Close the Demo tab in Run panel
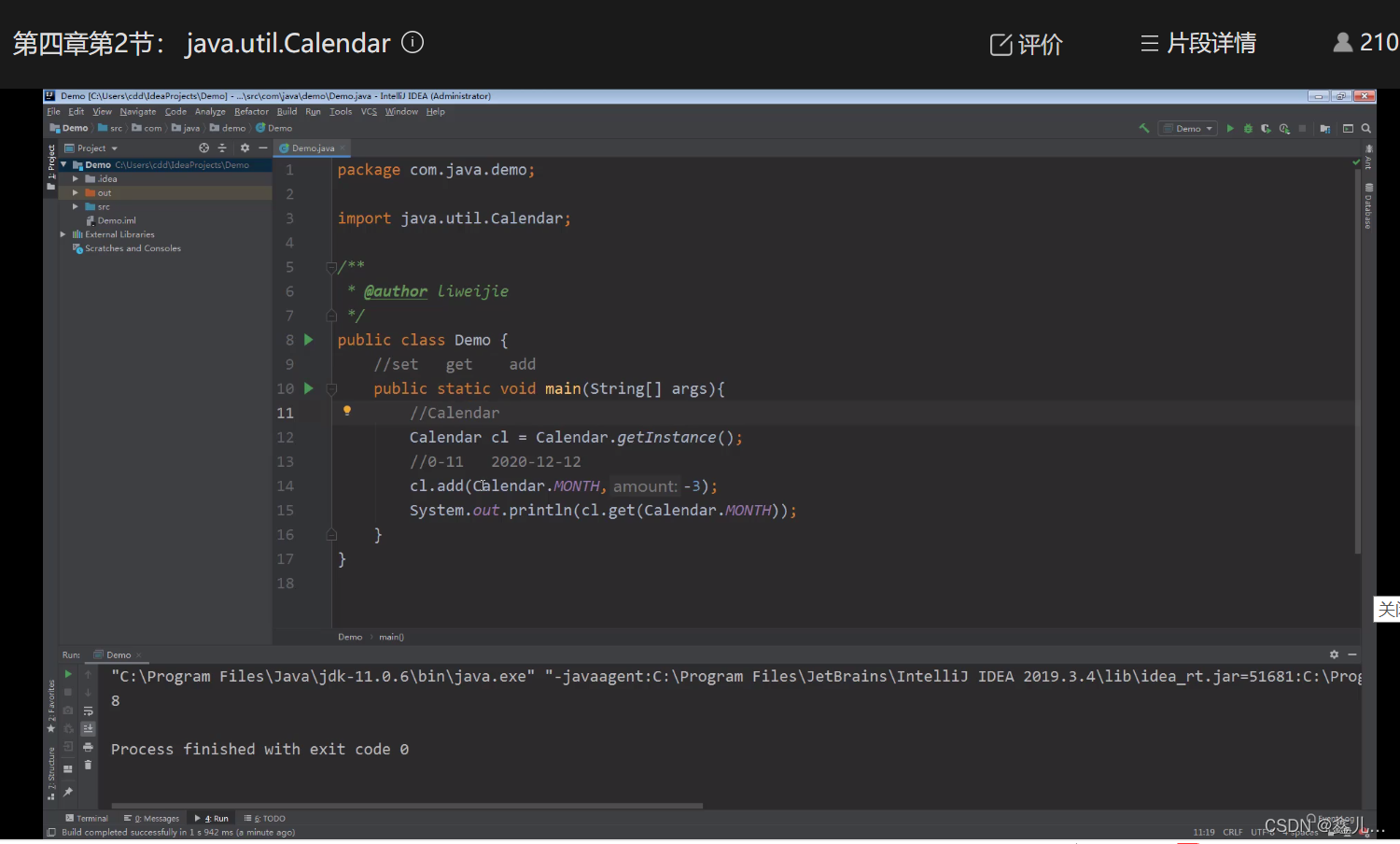The image size is (1400, 844). [139, 655]
